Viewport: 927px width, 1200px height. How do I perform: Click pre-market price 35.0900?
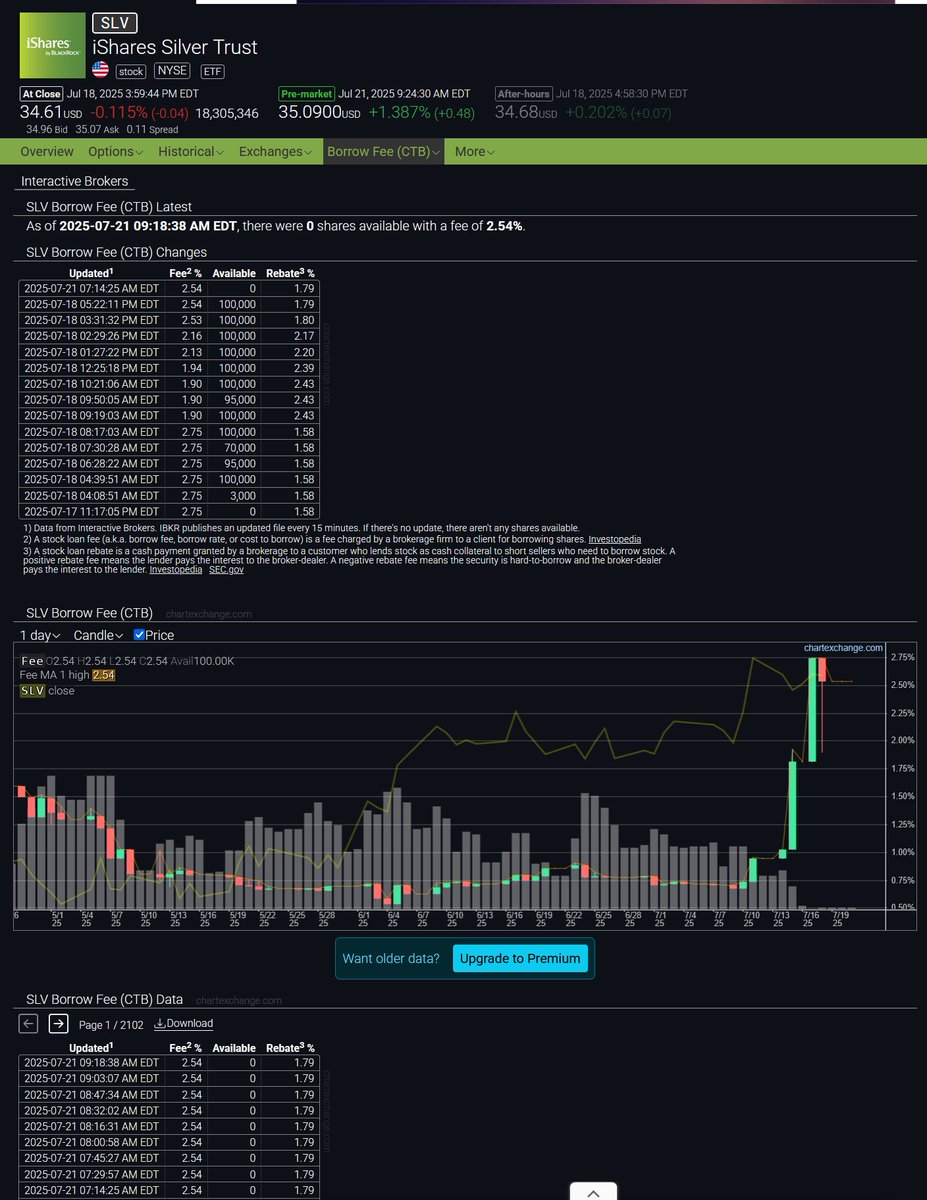tap(320, 113)
